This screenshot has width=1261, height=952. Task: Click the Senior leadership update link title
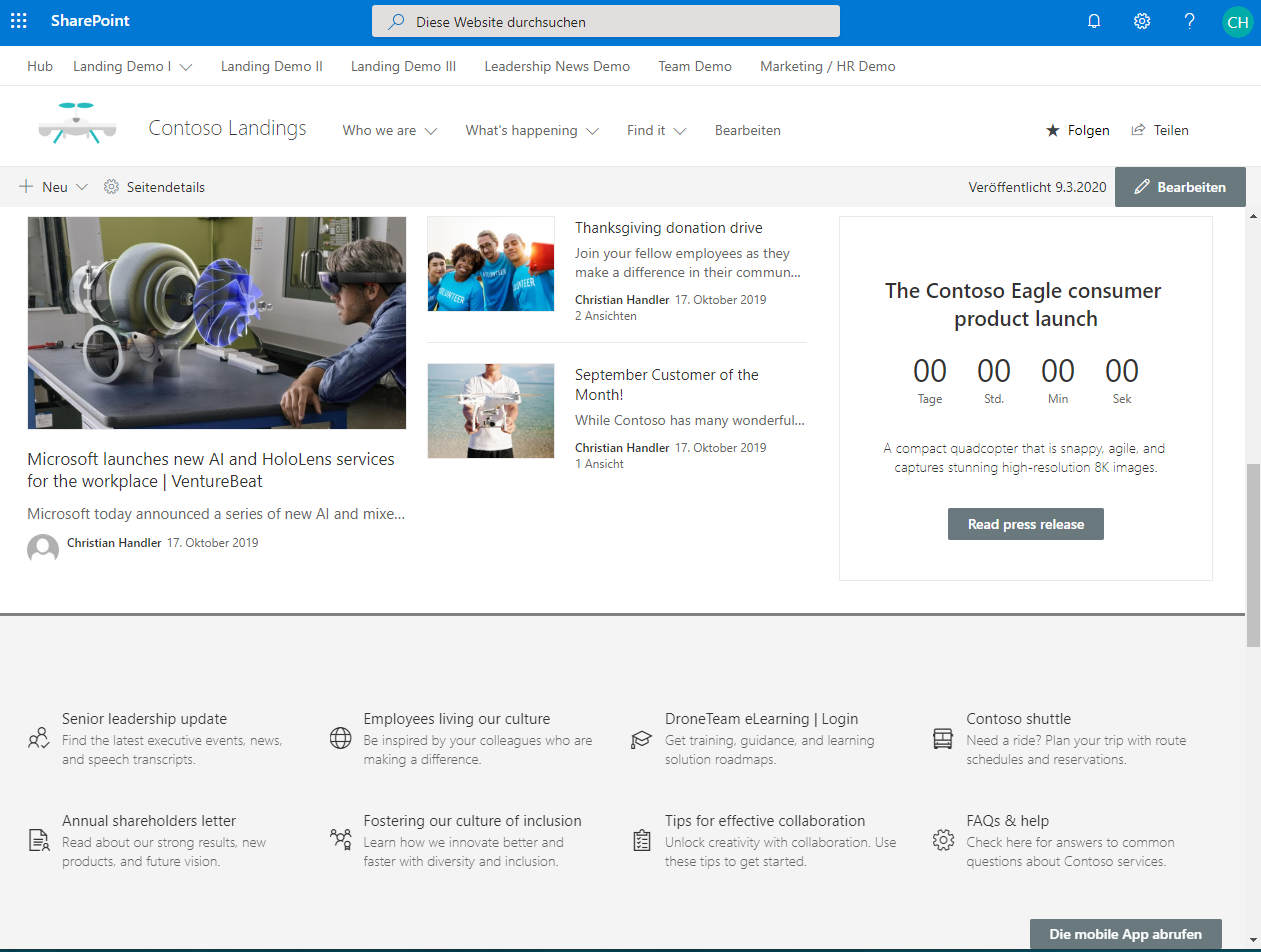pos(144,719)
